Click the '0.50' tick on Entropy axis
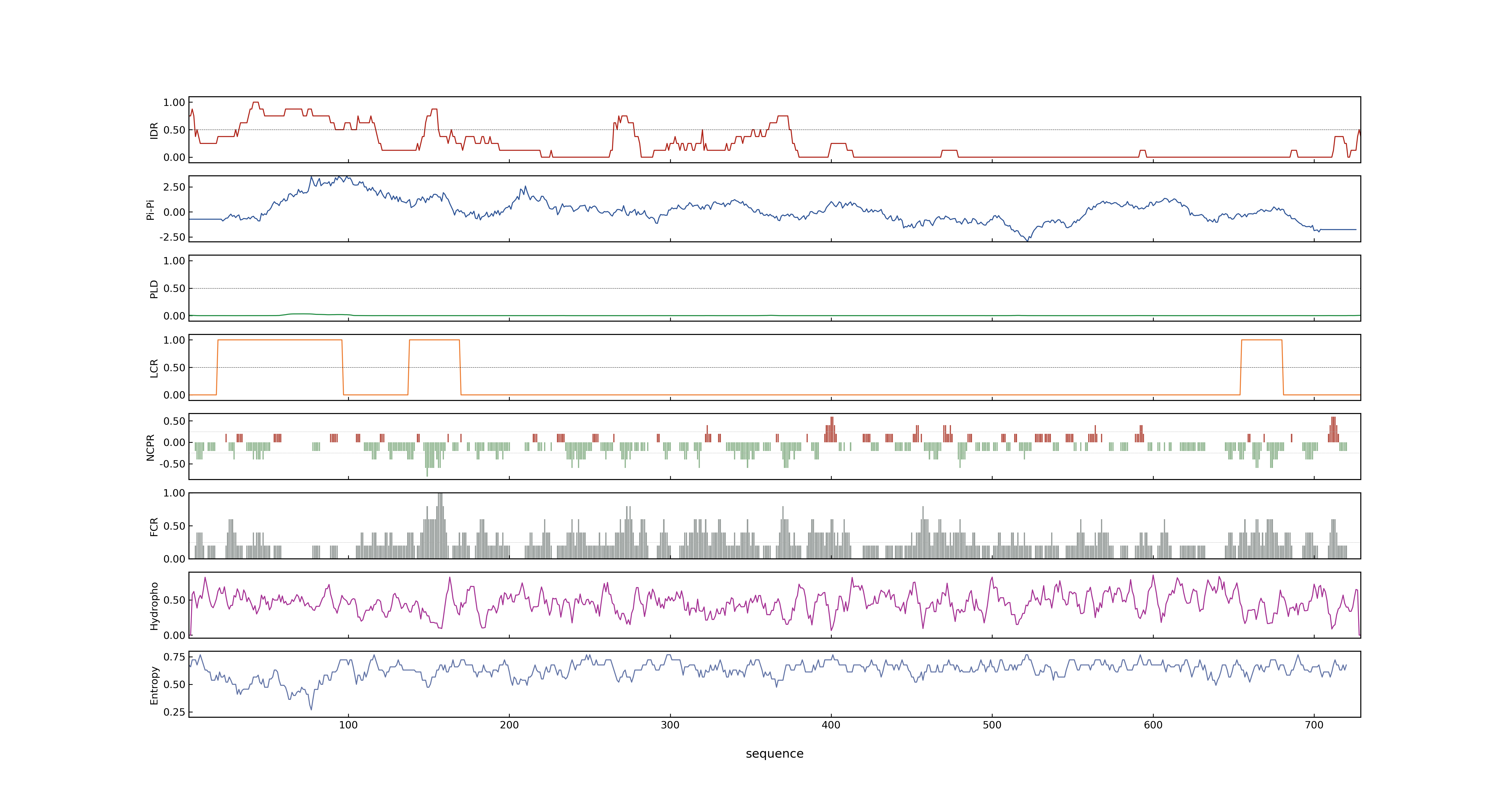The height and width of the screenshot is (806, 1512). [x=174, y=685]
